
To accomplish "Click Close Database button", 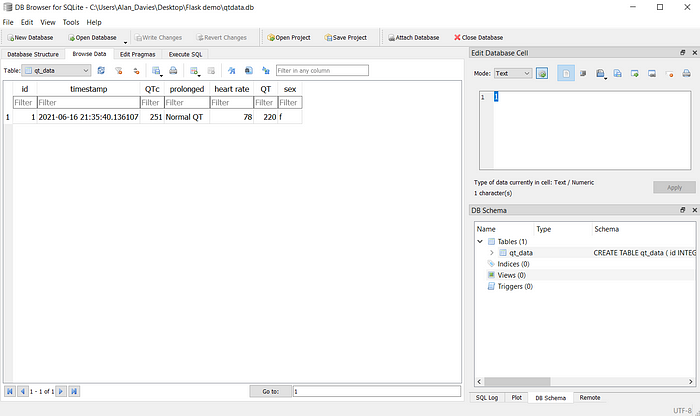I will point(479,37).
